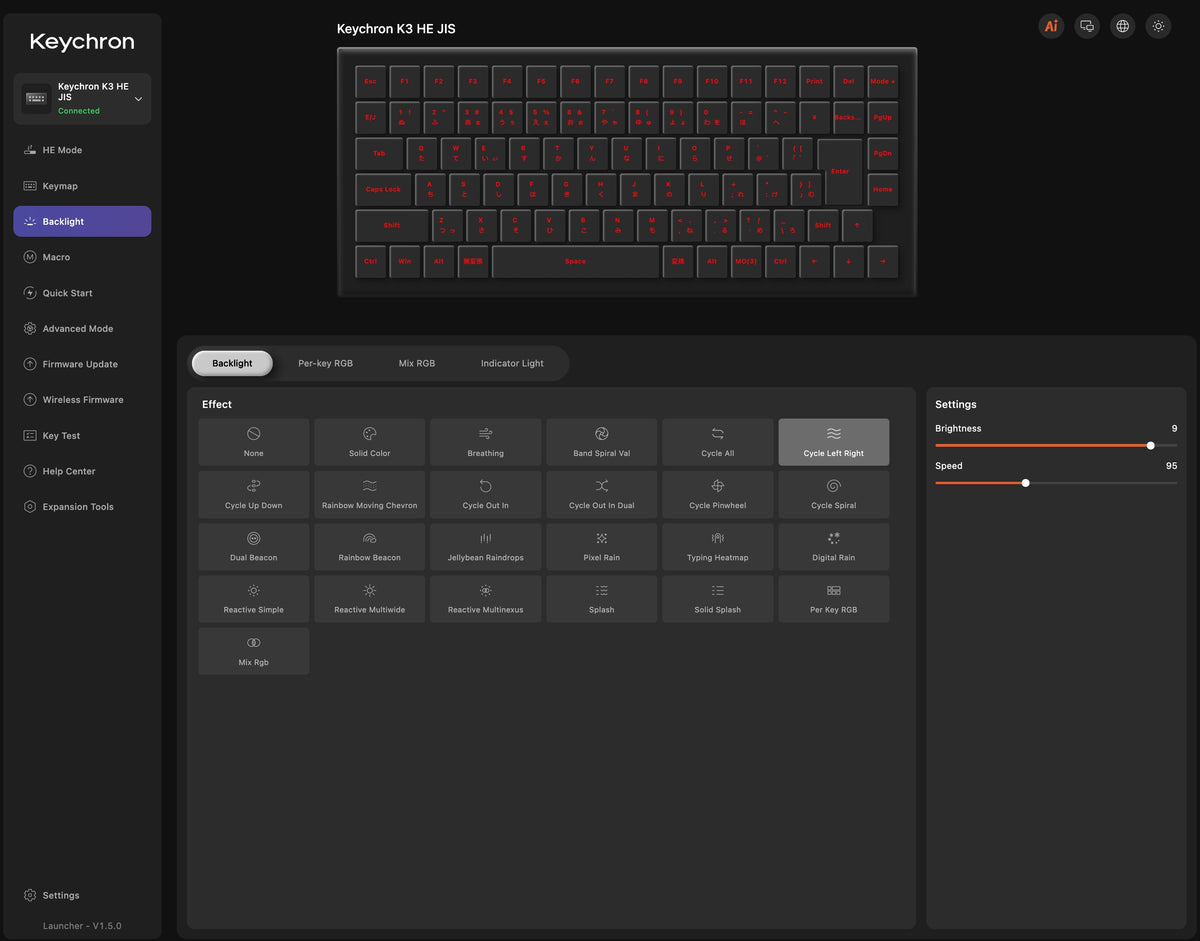Open Settings at the sidebar bottom
This screenshot has height=941, width=1200.
[x=82, y=895]
